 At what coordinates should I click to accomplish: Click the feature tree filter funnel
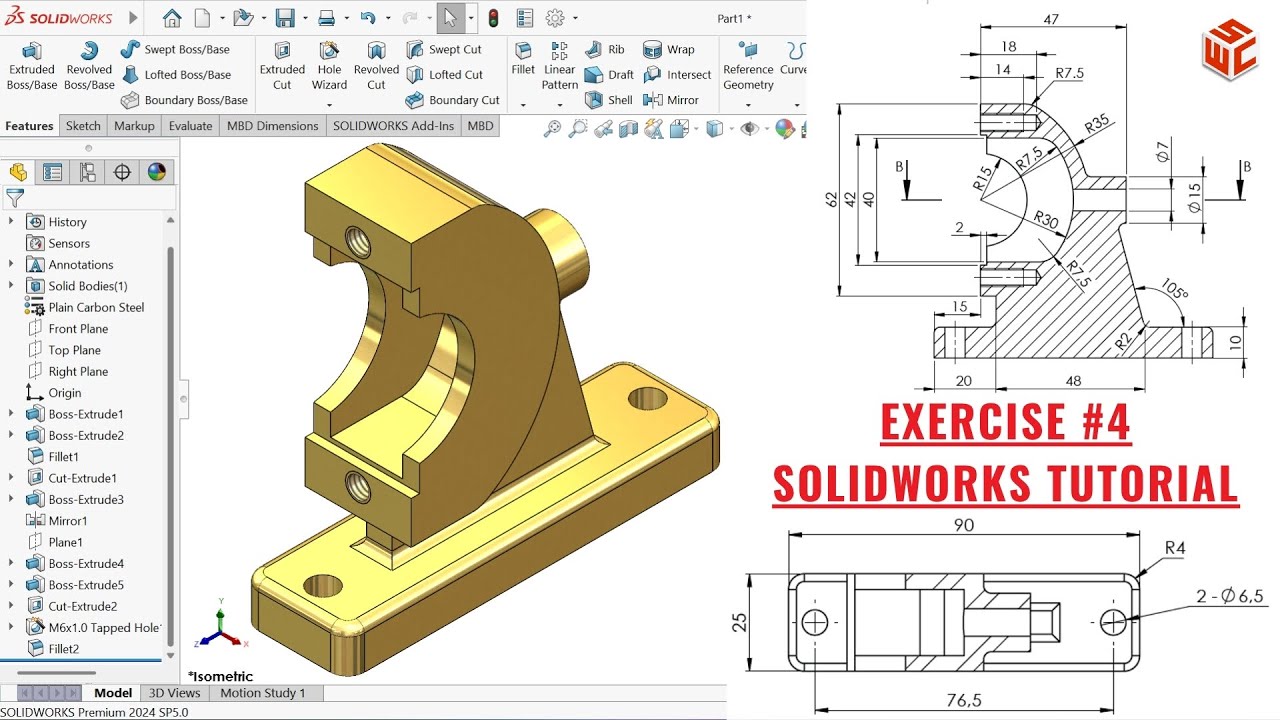(14, 198)
